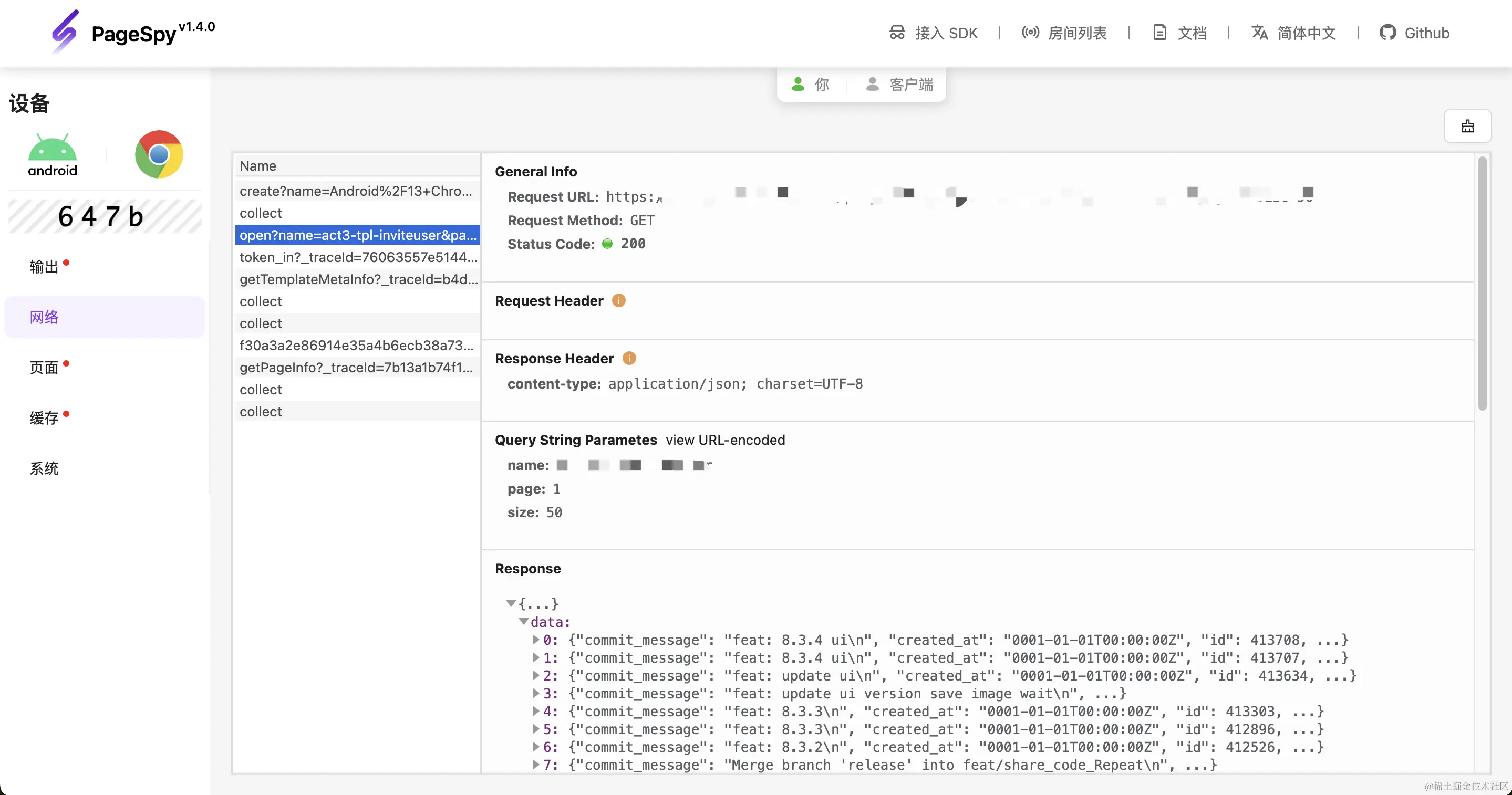Click the Request Header info icon
This screenshot has width=1512, height=795.
(x=619, y=300)
